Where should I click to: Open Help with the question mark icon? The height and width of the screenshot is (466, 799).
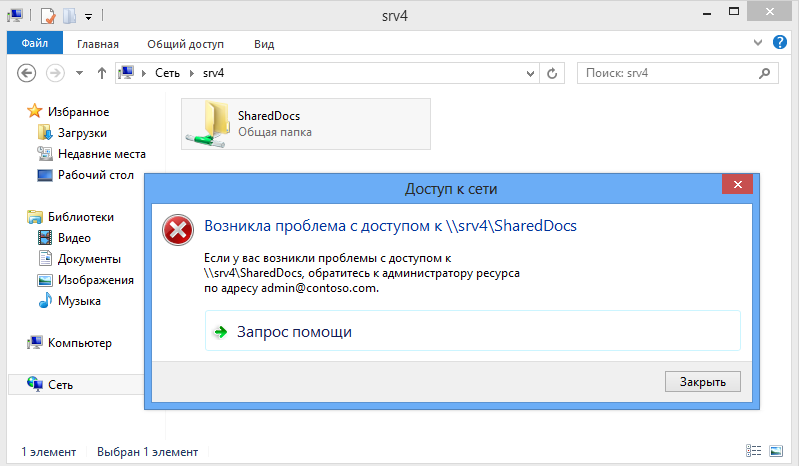pyautogui.click(x=780, y=42)
